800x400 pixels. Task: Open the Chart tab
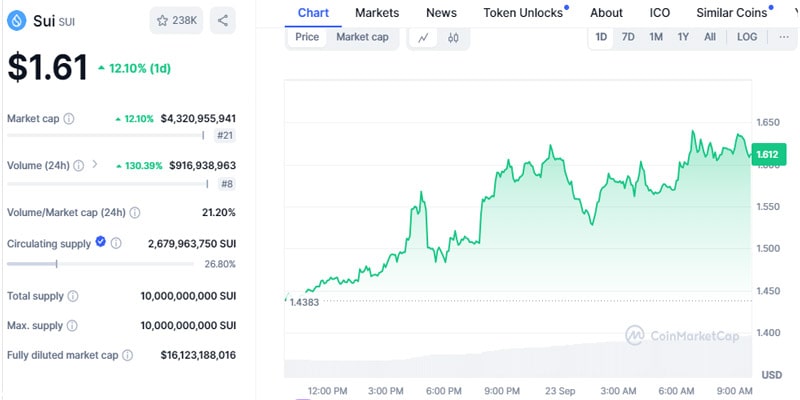point(313,13)
